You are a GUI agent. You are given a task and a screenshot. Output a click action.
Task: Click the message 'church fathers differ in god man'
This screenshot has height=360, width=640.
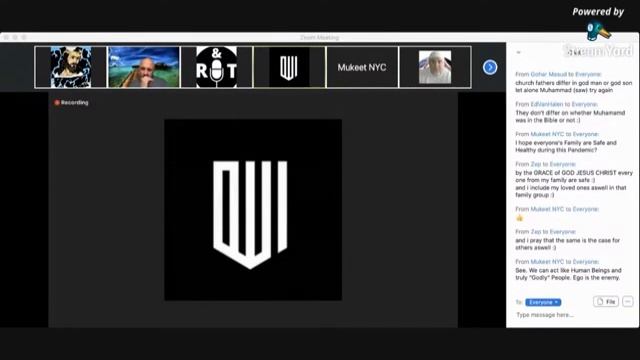click(x=573, y=87)
